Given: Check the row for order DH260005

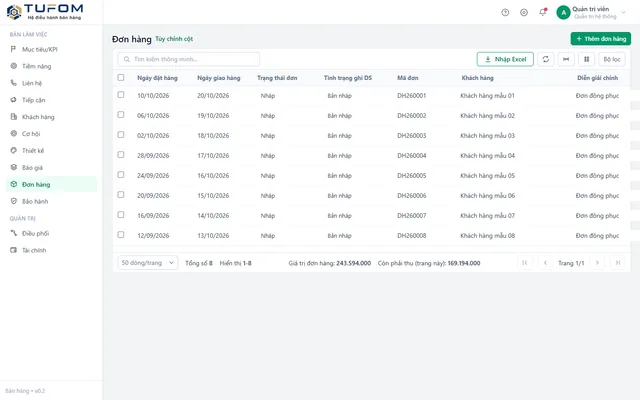Looking at the screenshot, I should click(x=121, y=175).
